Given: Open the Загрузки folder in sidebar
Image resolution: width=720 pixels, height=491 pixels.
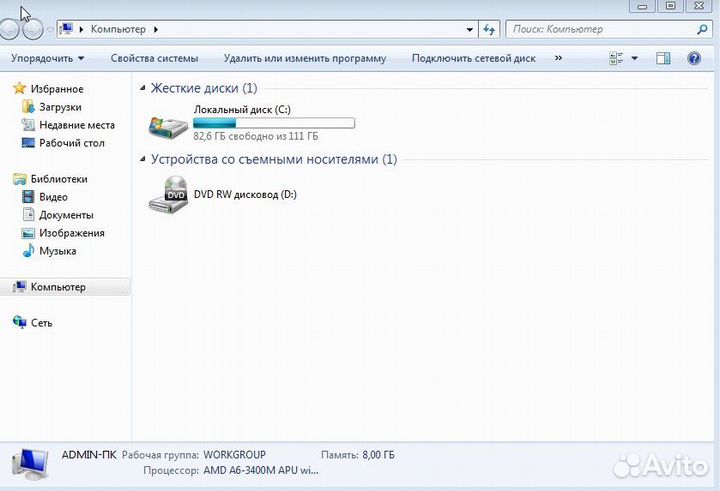Looking at the screenshot, I should (60, 107).
